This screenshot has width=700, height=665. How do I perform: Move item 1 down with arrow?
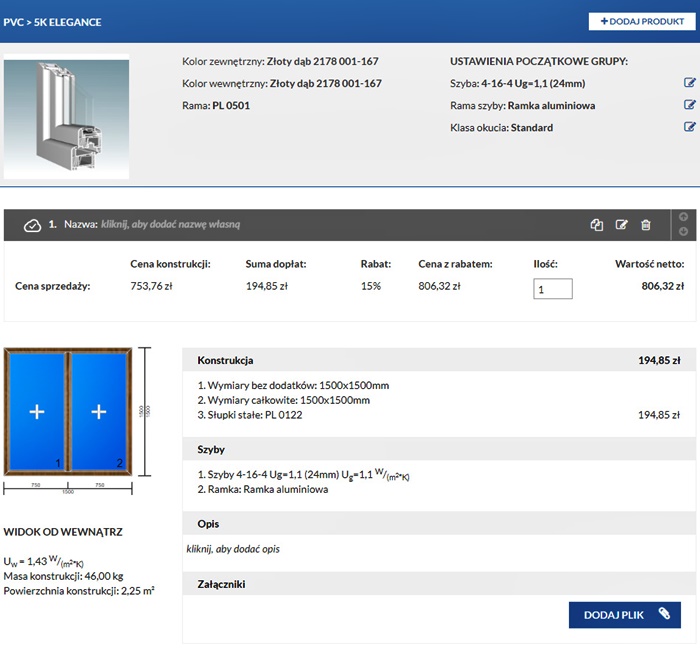[684, 232]
